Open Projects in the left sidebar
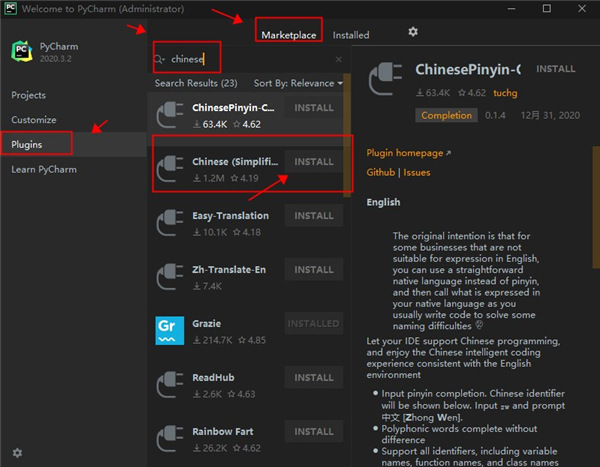 [29, 95]
